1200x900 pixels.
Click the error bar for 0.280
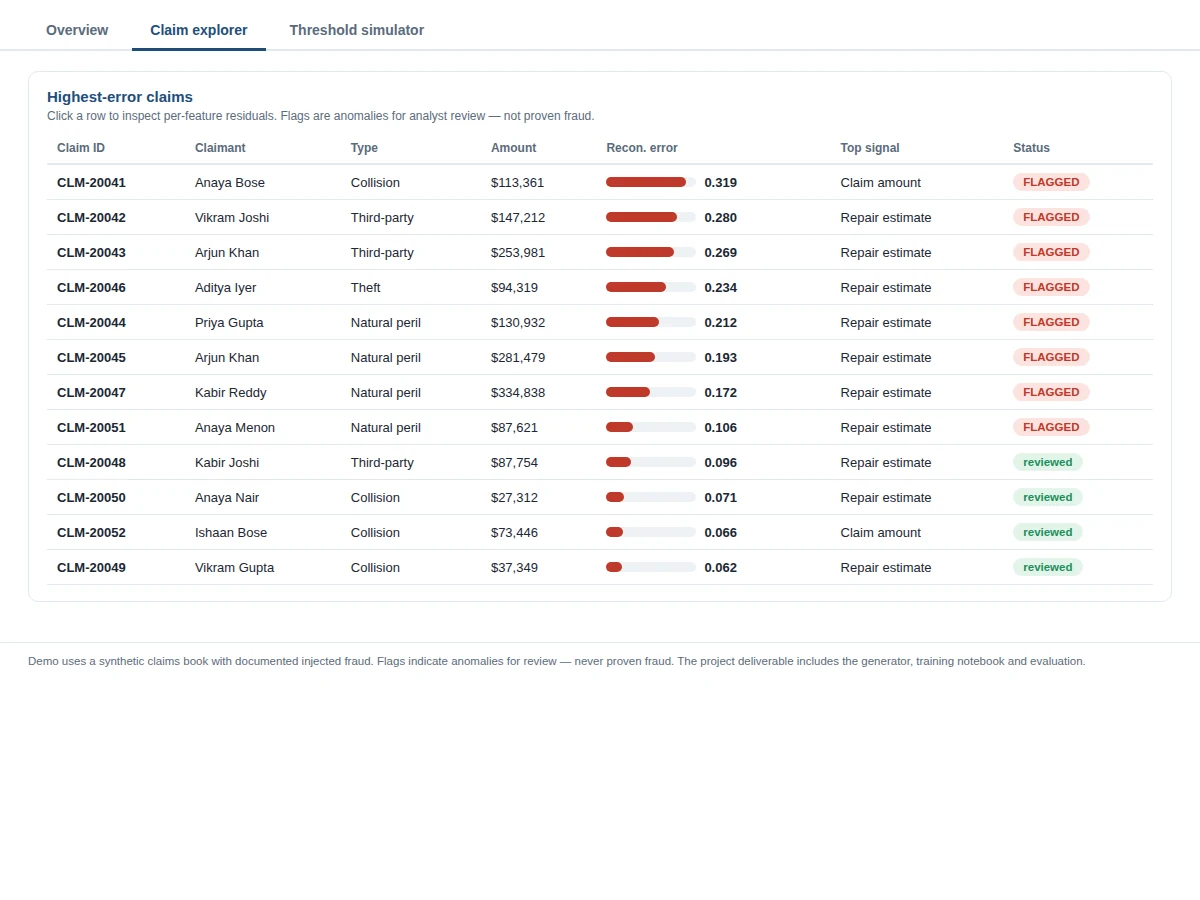tap(651, 217)
